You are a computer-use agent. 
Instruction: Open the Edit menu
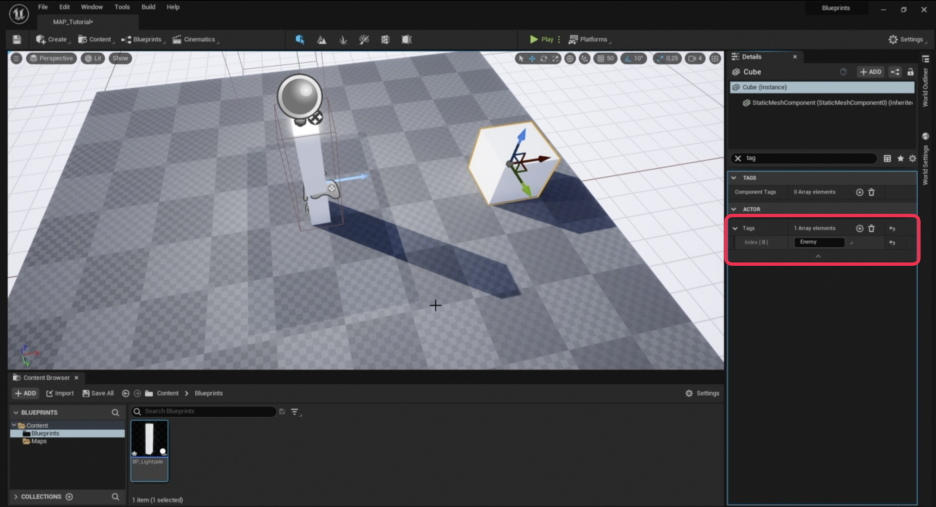pyautogui.click(x=64, y=7)
